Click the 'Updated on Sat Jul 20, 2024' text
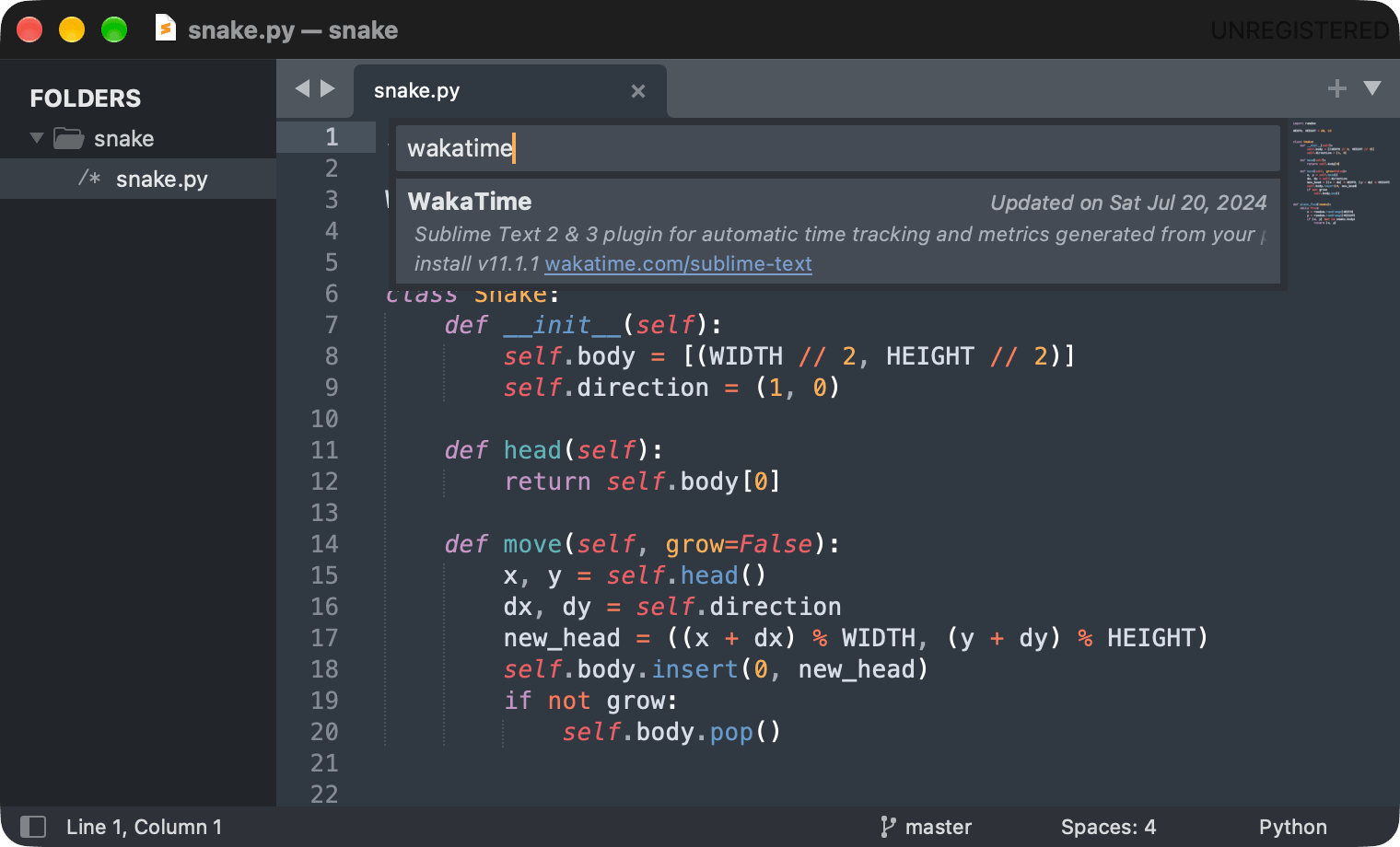This screenshot has height=847, width=1400. click(1128, 203)
